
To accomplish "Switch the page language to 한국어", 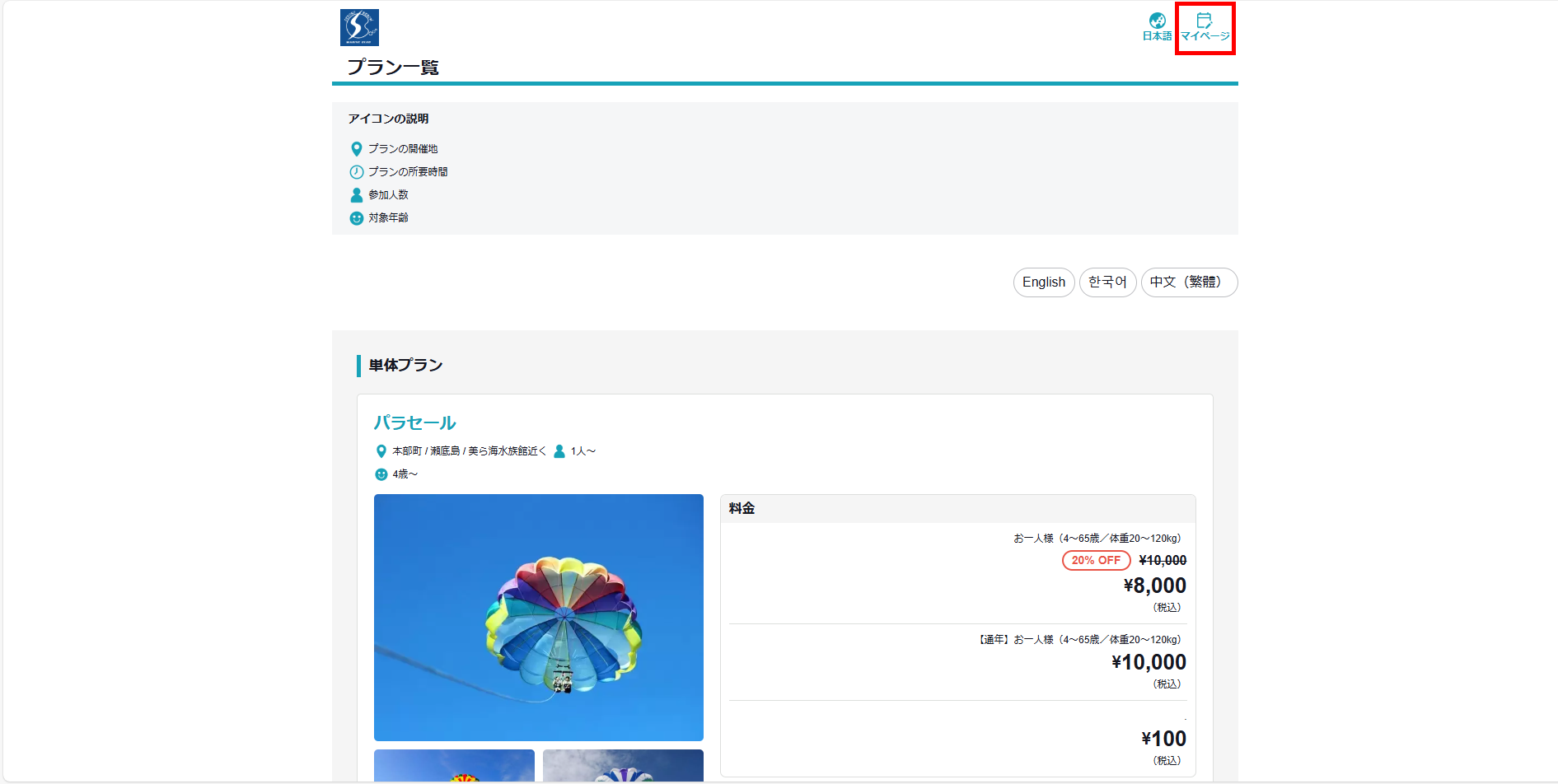I will point(1107,282).
